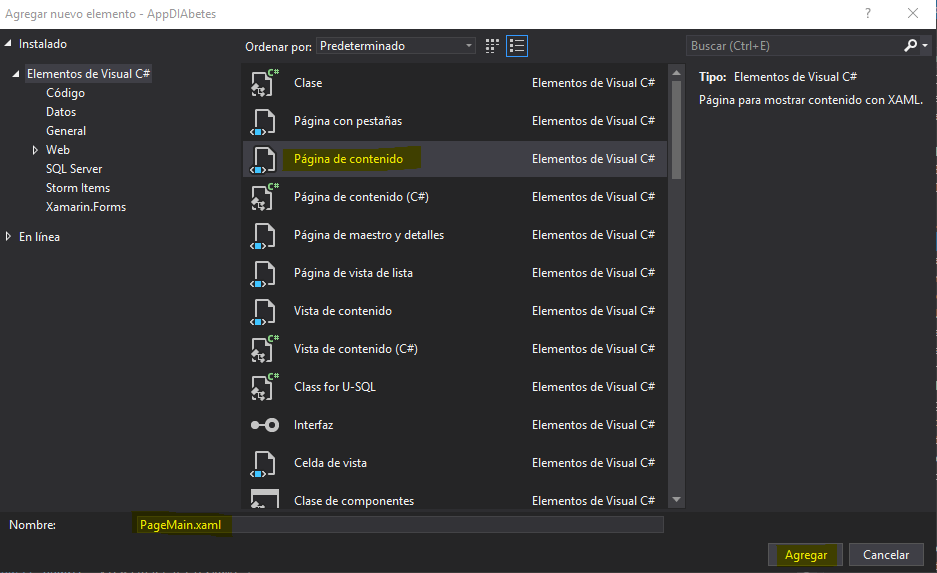Select the Página de contenido (C#) template
The width and height of the screenshot is (937, 573).
(362, 197)
